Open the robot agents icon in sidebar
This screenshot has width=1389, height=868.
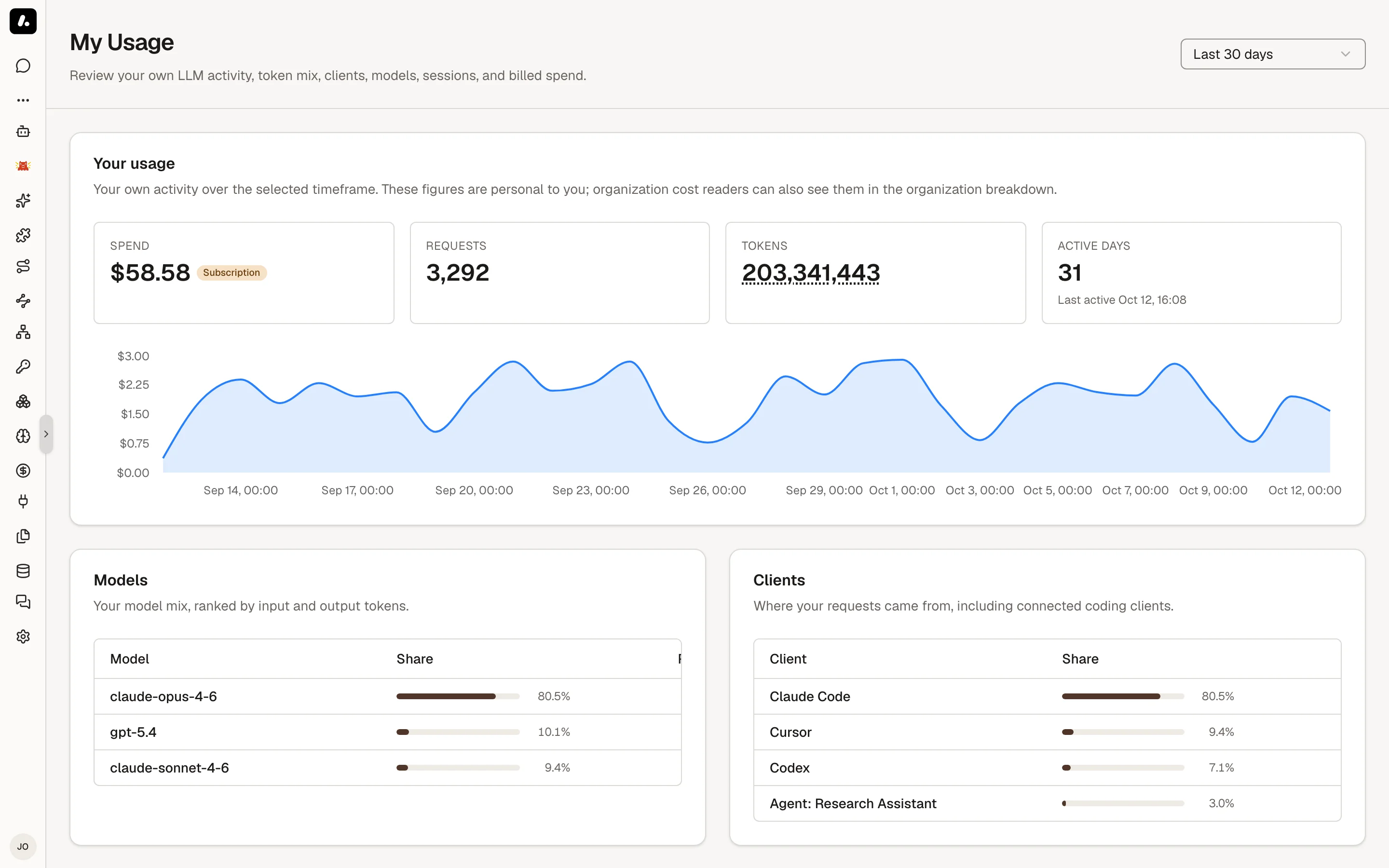click(23, 132)
